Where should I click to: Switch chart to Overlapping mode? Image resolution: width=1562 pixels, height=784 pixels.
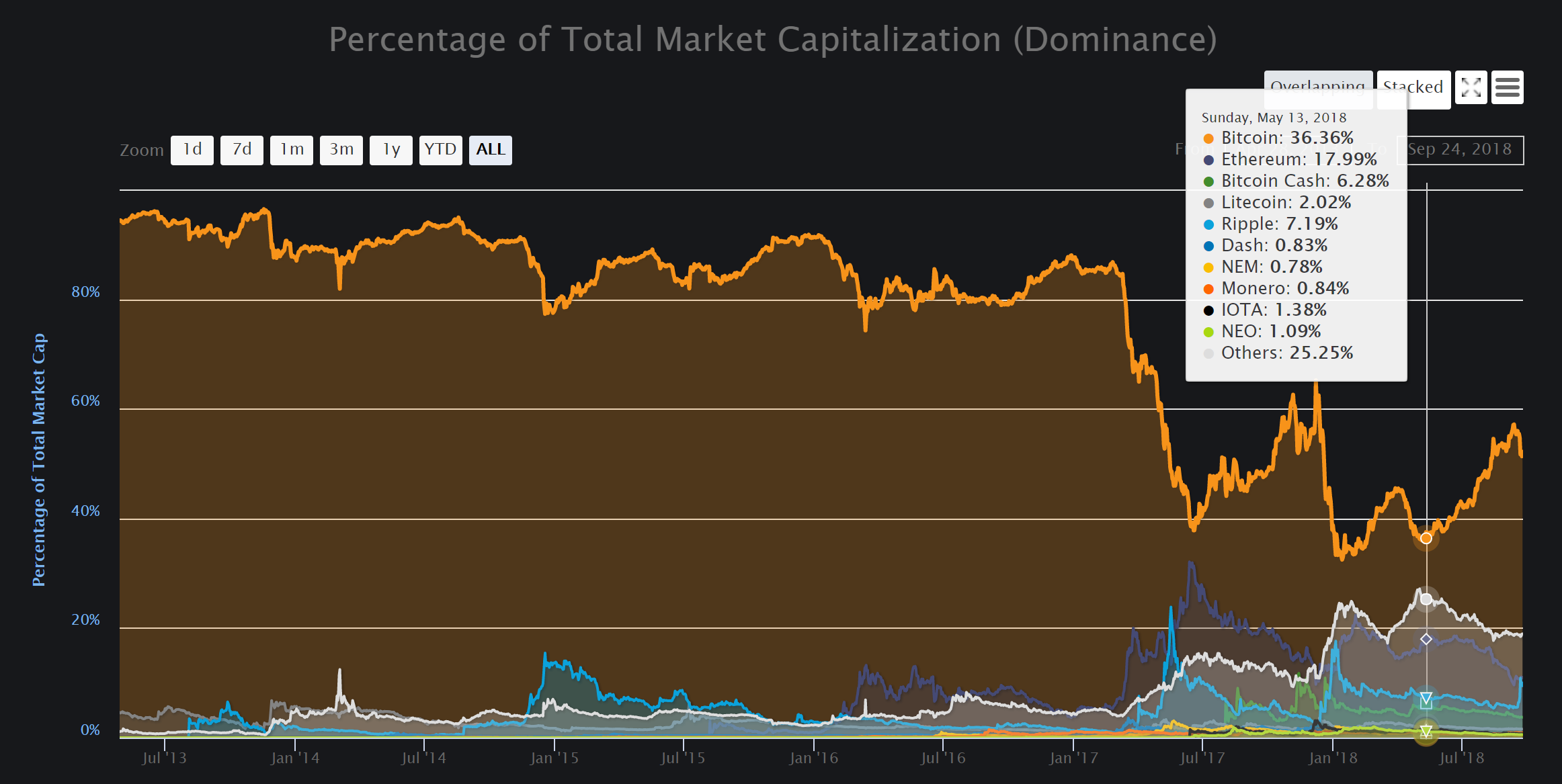[x=1317, y=79]
